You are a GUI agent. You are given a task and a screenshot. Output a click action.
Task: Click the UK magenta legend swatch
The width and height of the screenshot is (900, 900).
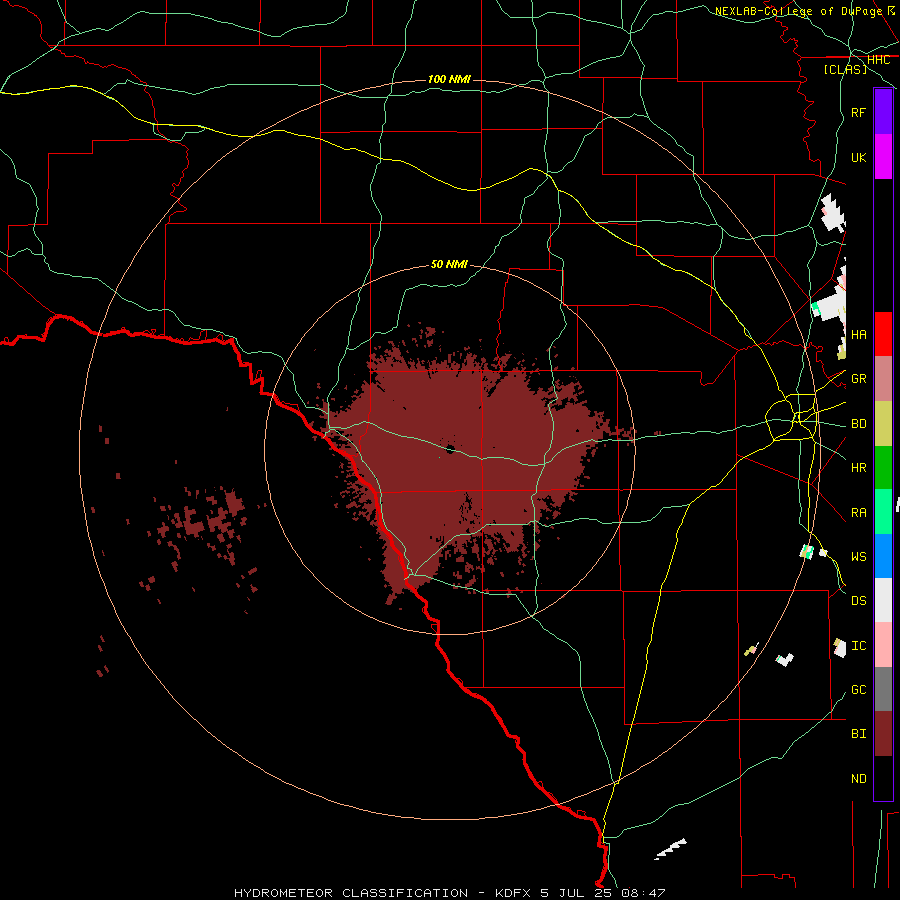pos(883,157)
